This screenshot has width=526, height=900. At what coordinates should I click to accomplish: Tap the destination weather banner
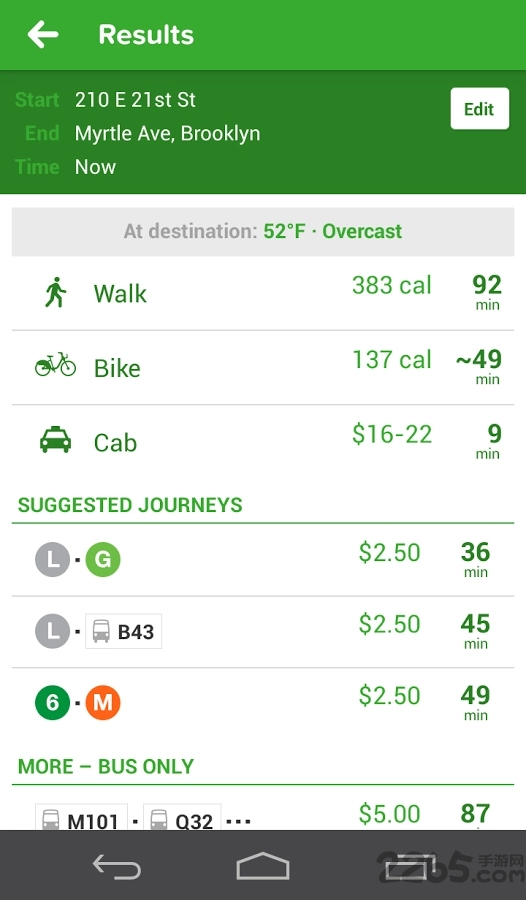point(263,231)
